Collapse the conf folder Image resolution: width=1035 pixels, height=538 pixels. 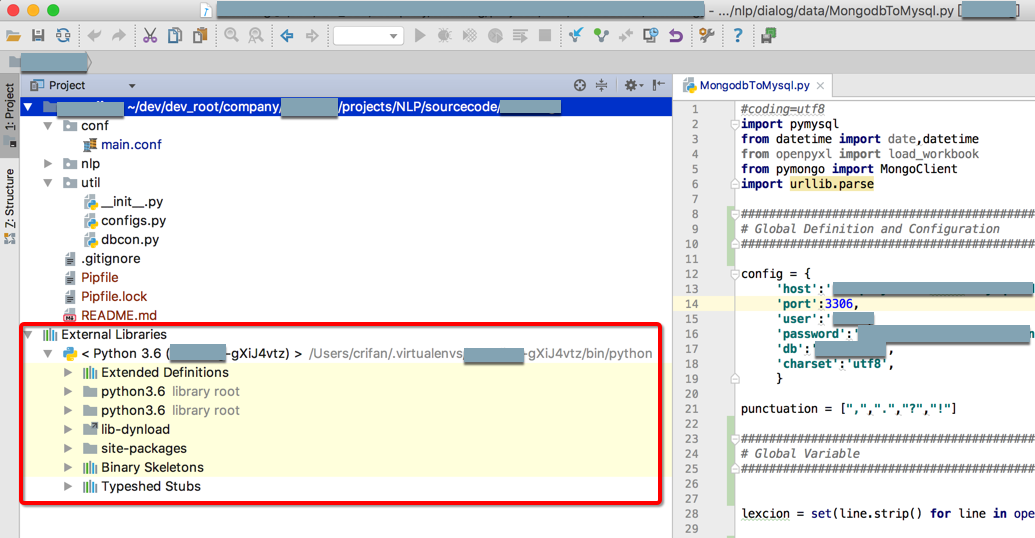point(48,125)
